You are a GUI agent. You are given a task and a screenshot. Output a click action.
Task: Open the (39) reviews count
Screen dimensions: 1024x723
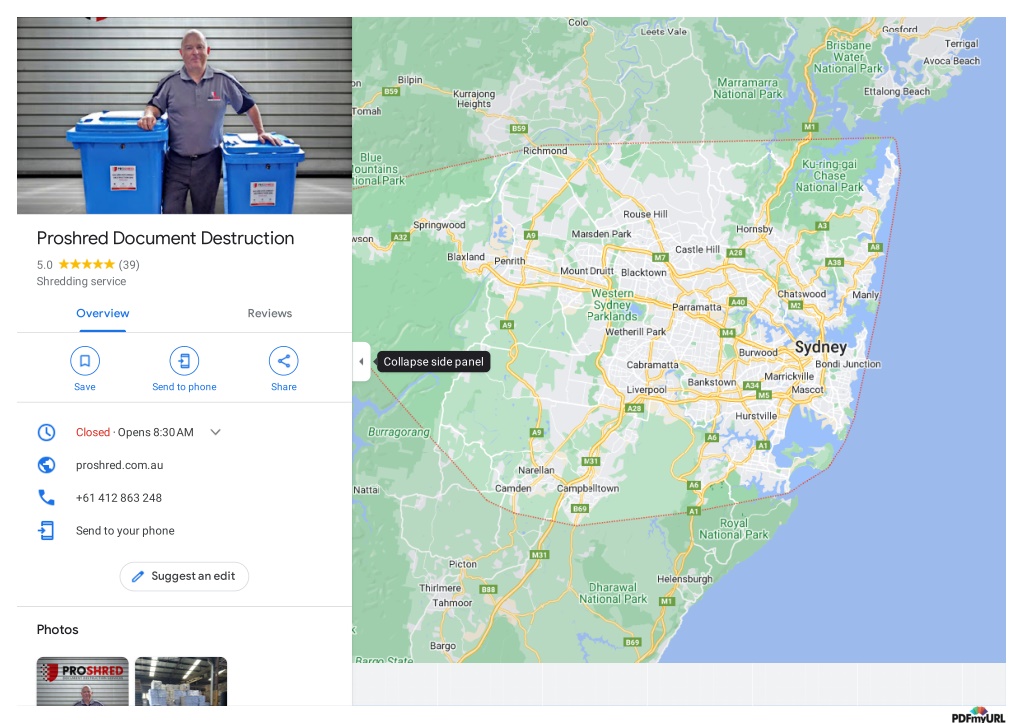(x=129, y=265)
